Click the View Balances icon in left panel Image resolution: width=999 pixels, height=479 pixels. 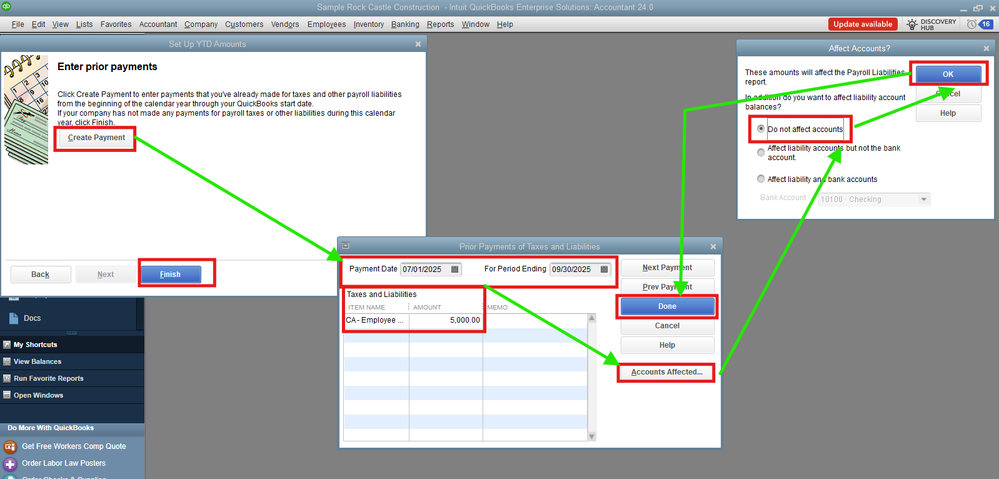coord(6,361)
